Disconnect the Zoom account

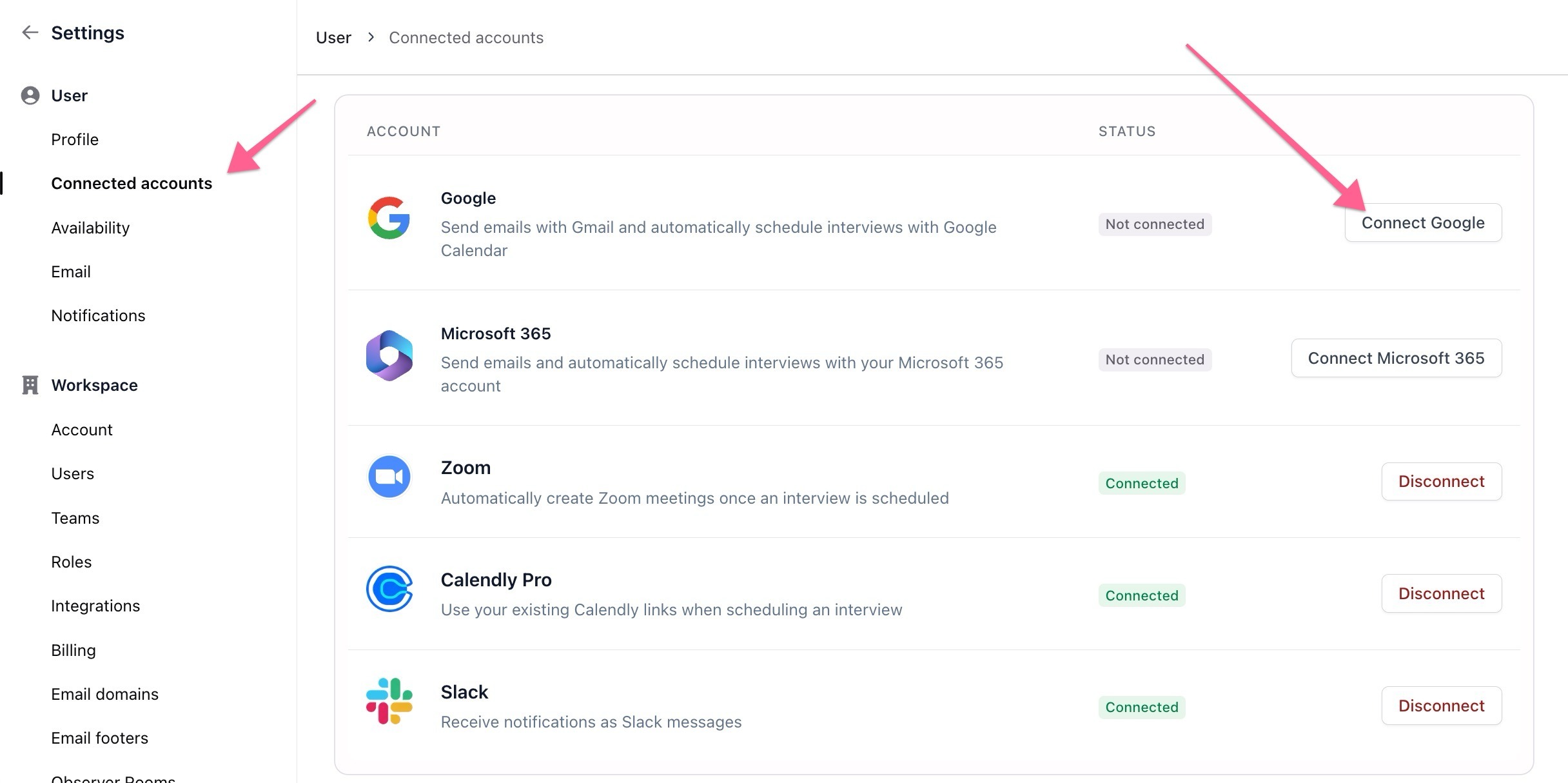click(1441, 482)
